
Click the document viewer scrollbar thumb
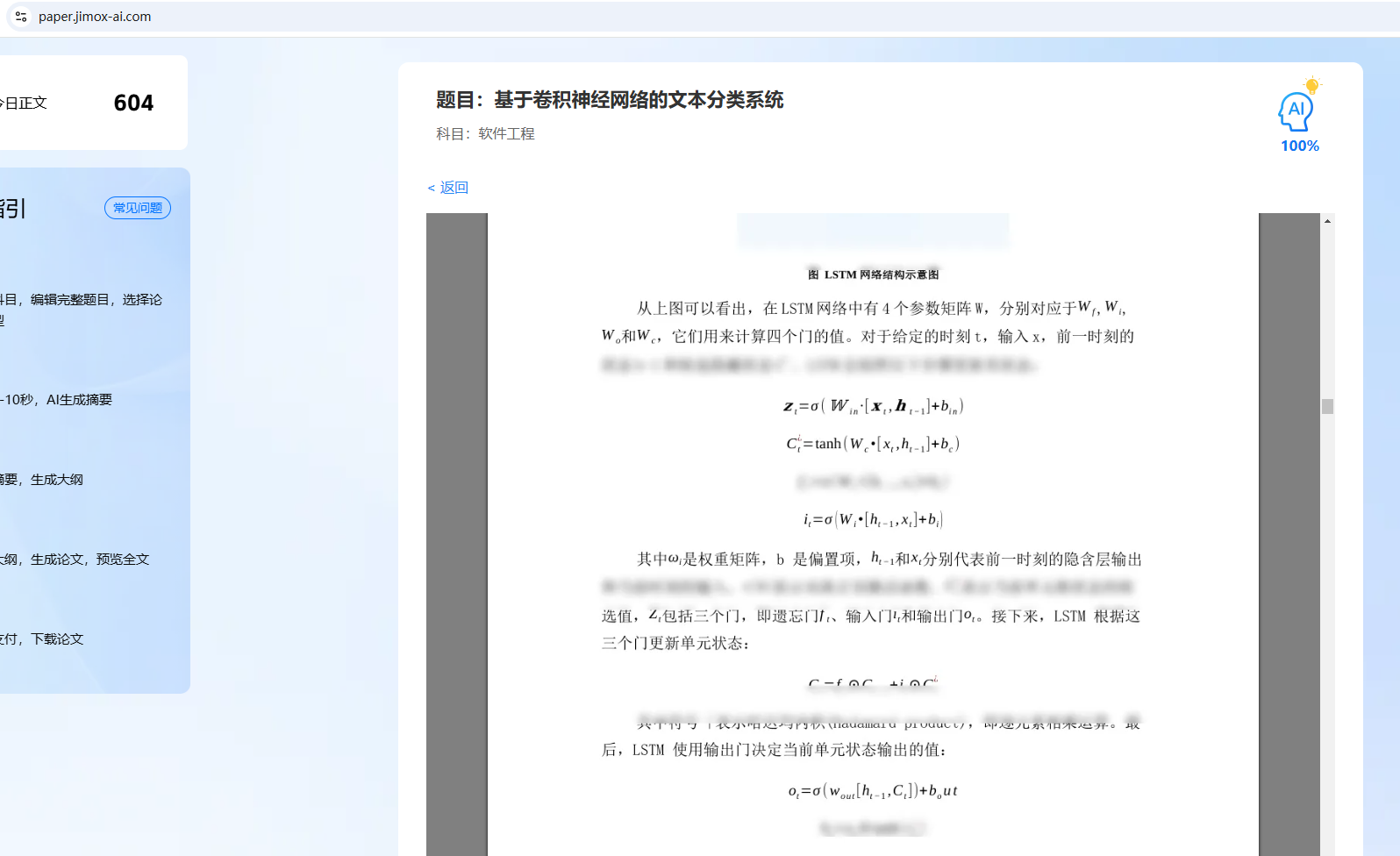point(1327,406)
